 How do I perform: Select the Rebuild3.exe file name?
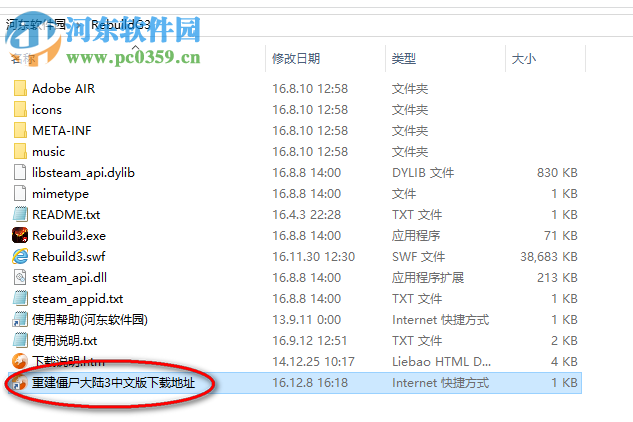click(x=69, y=235)
